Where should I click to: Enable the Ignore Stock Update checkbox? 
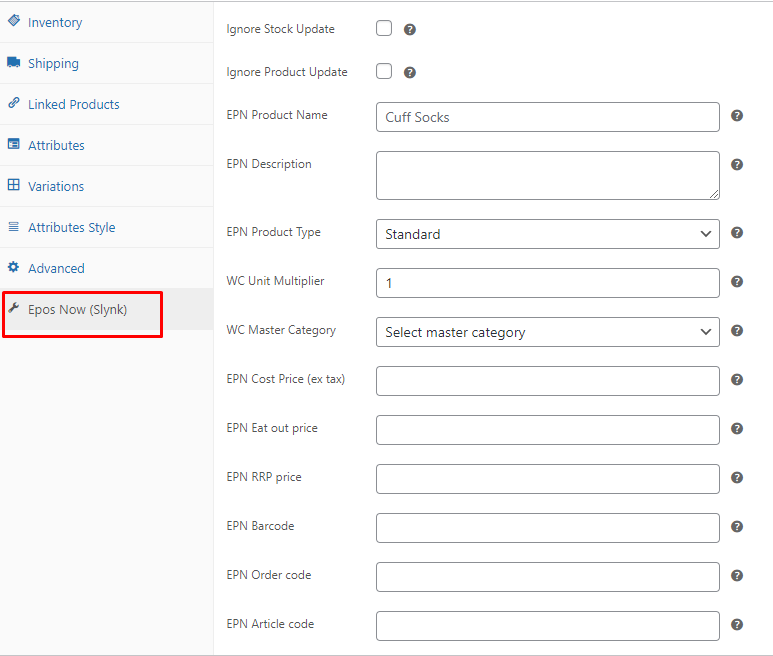click(x=384, y=28)
